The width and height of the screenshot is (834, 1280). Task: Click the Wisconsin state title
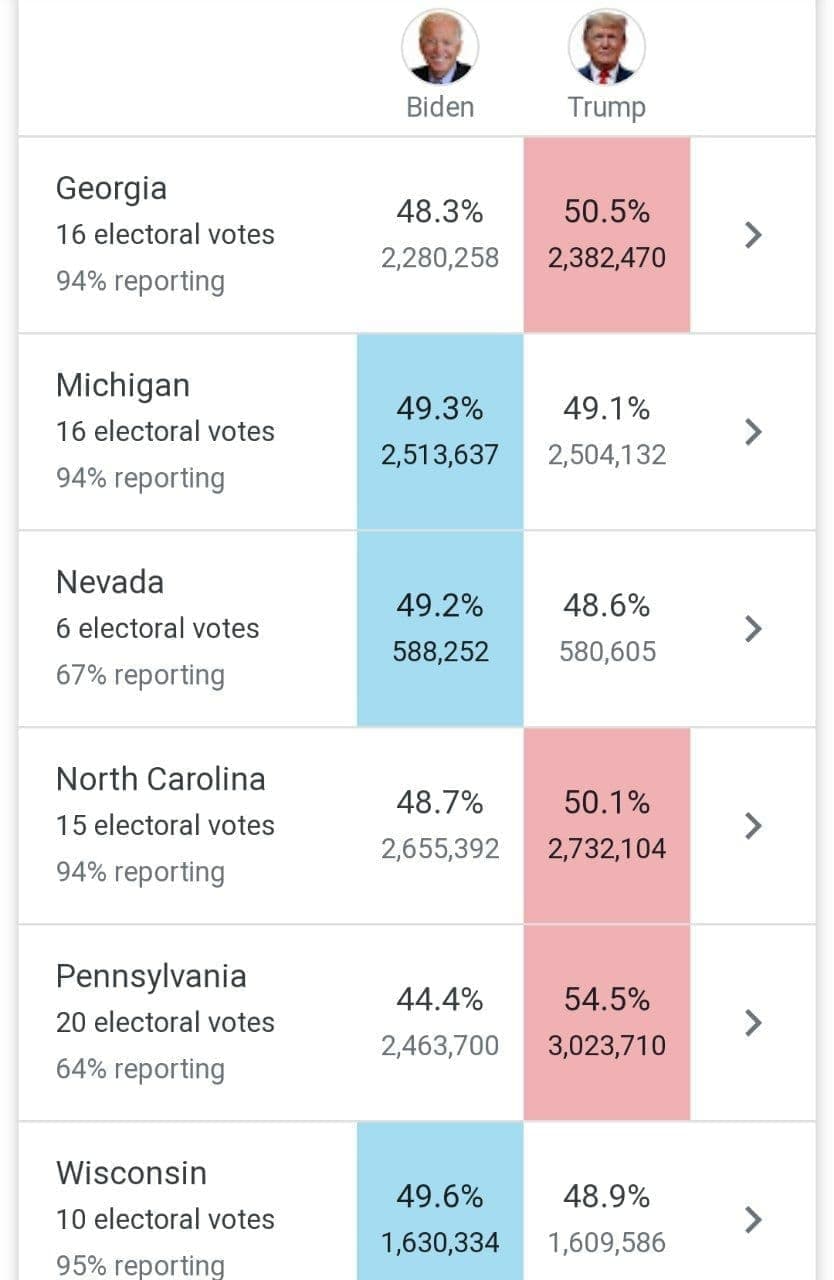coord(131,1173)
